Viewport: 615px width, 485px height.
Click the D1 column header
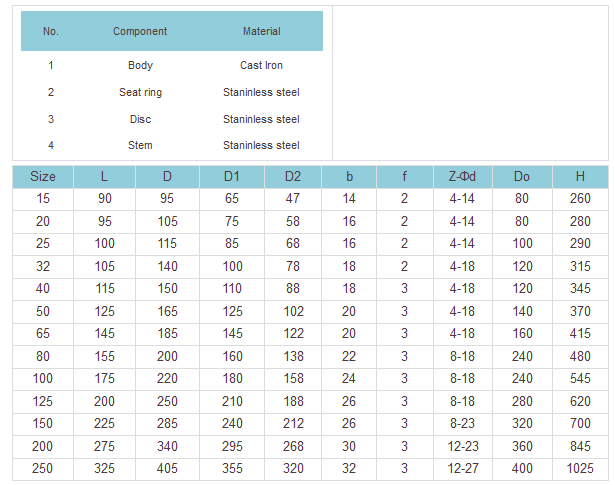[x=232, y=177]
